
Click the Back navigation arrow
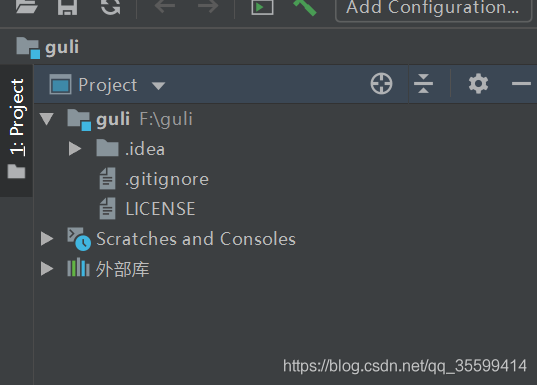click(x=165, y=5)
